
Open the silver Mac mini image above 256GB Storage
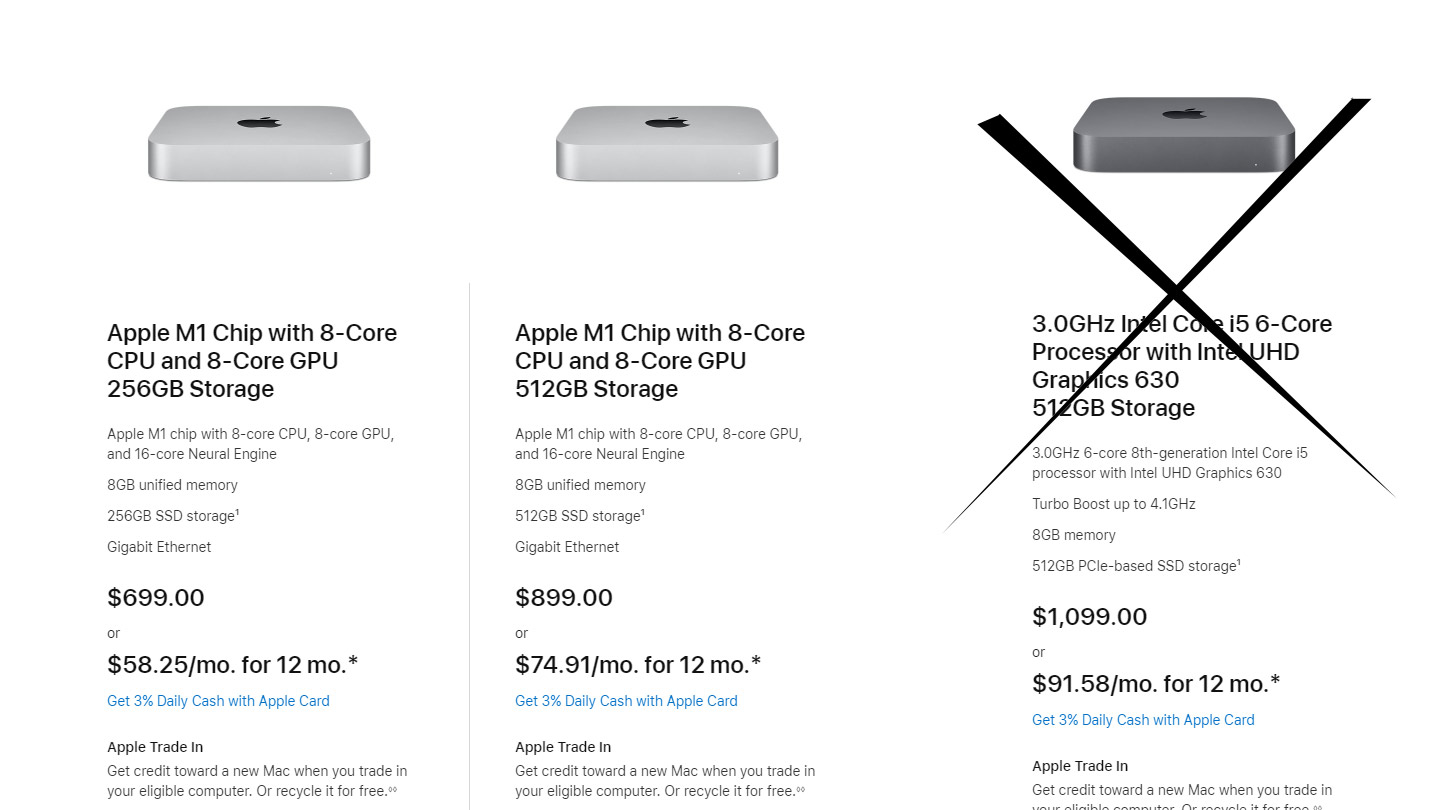pyautogui.click(x=259, y=144)
